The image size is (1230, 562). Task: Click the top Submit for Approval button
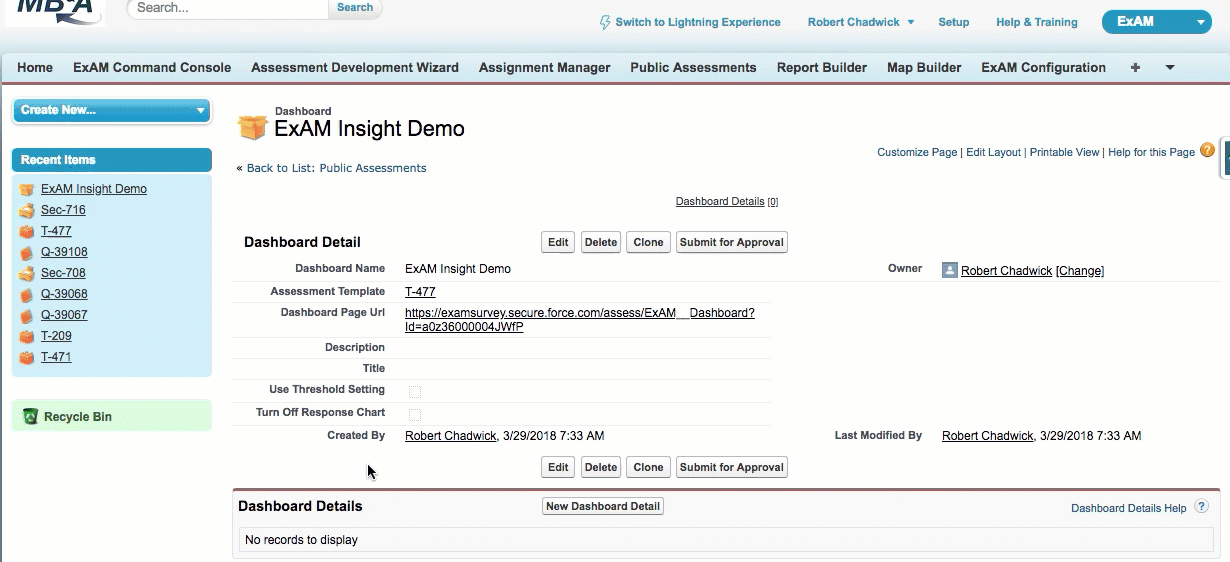tap(732, 242)
